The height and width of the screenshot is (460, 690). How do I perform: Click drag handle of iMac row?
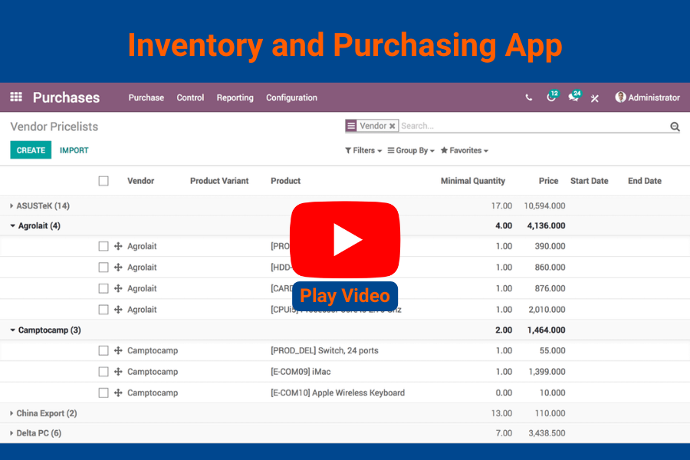(118, 372)
